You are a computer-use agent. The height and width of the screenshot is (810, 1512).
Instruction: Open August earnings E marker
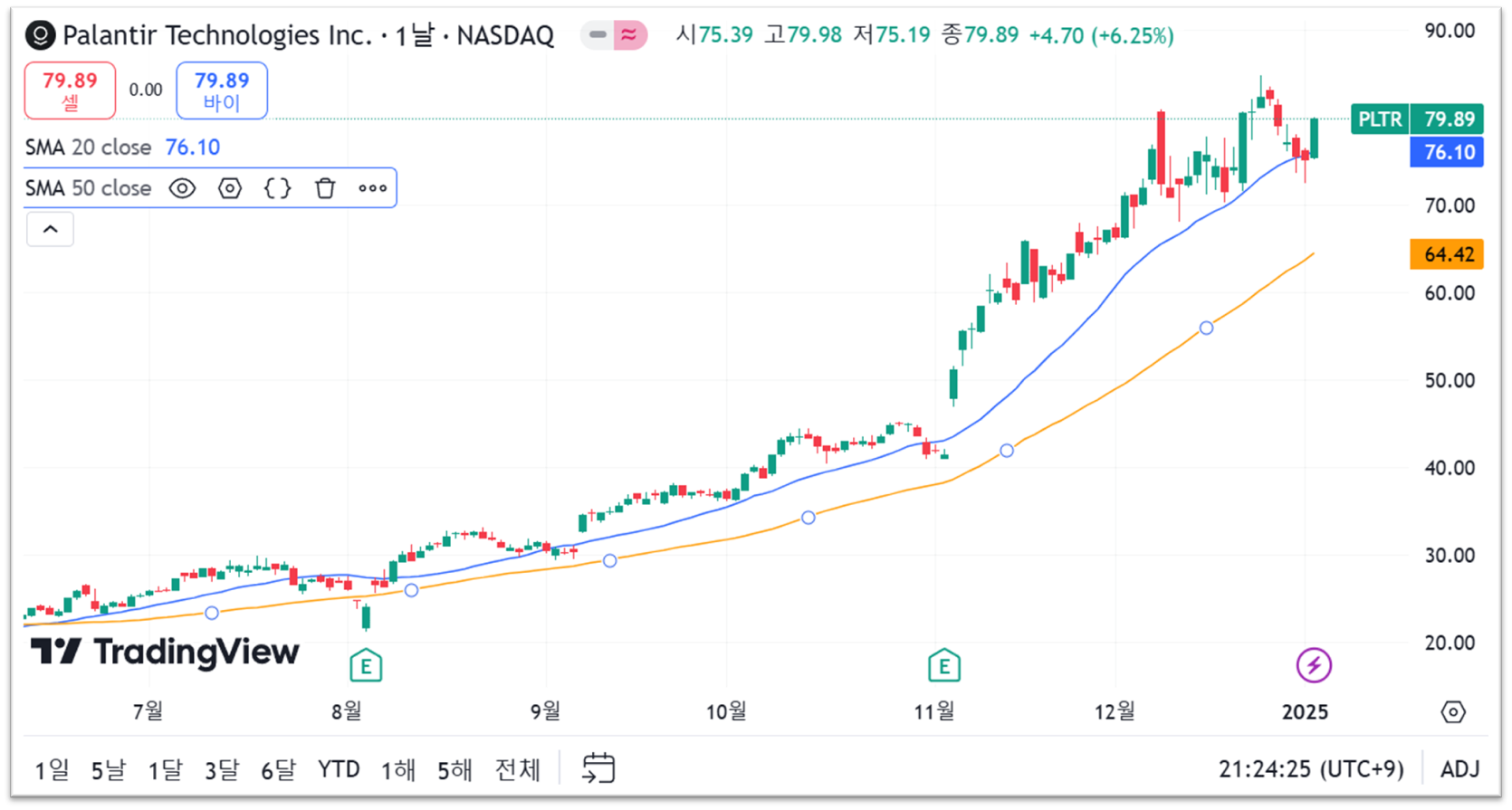(x=366, y=666)
